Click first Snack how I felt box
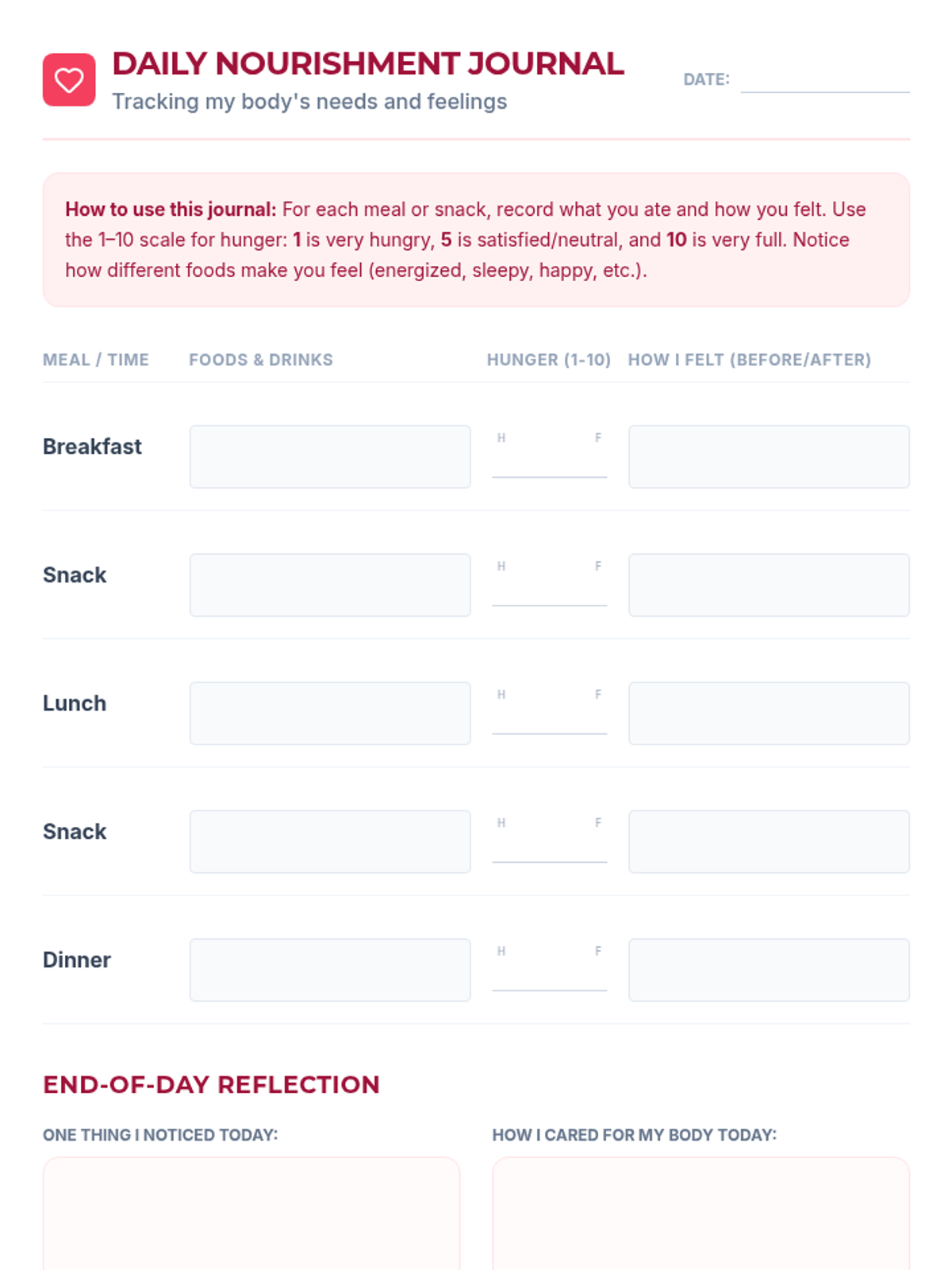952x1270 pixels. 768,585
